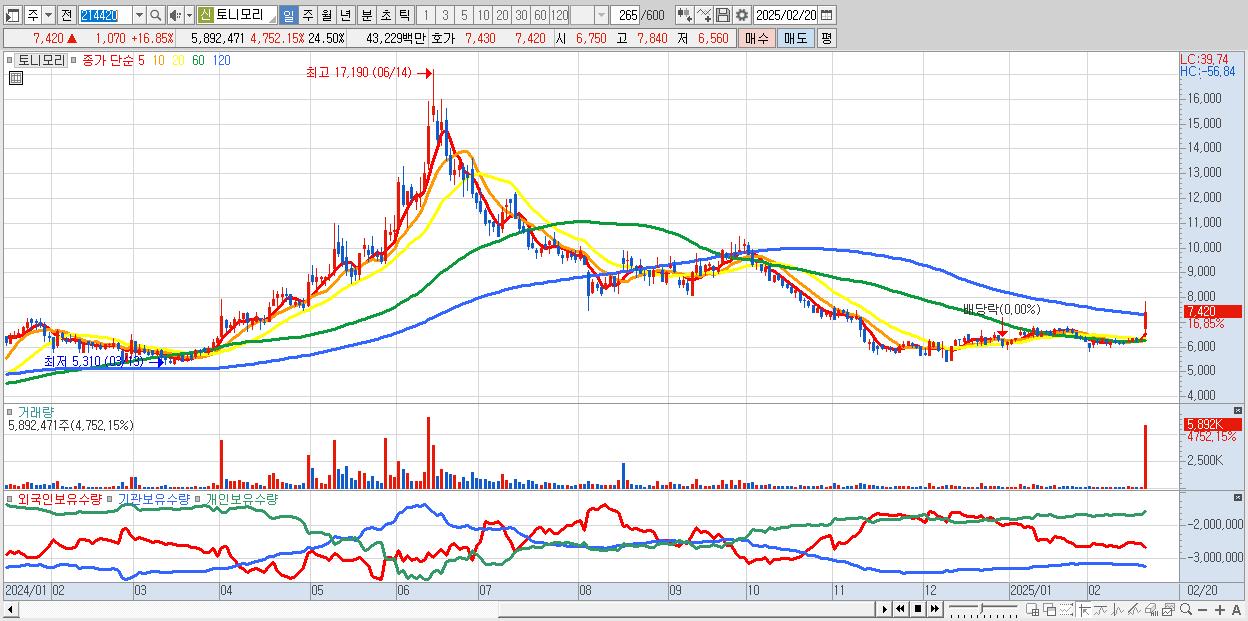This screenshot has width=1248, height=621.
Task: Click the 2025/02/20 date field
Action: point(786,15)
